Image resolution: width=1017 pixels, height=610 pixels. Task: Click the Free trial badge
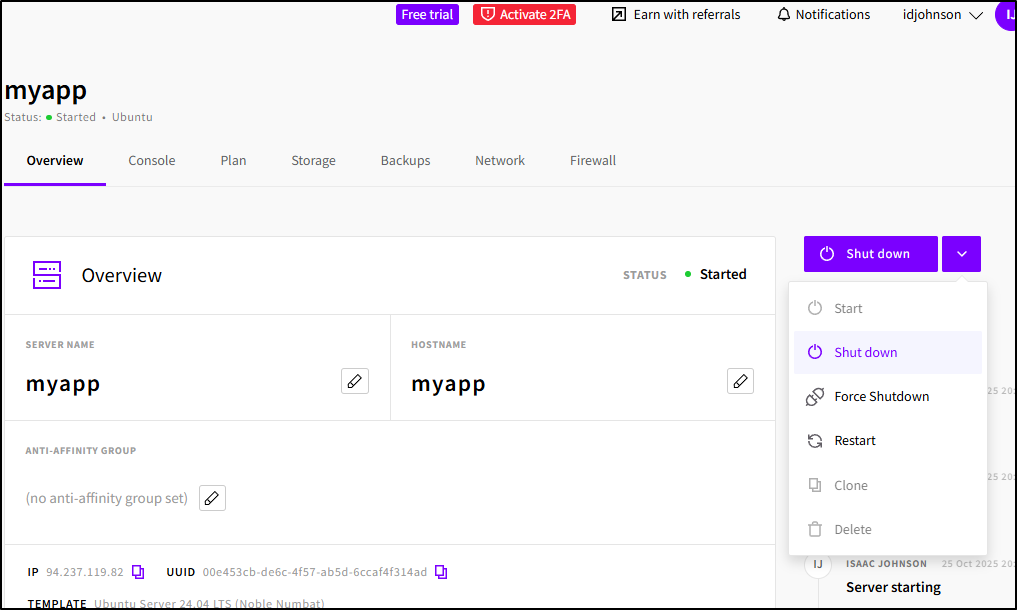(427, 15)
